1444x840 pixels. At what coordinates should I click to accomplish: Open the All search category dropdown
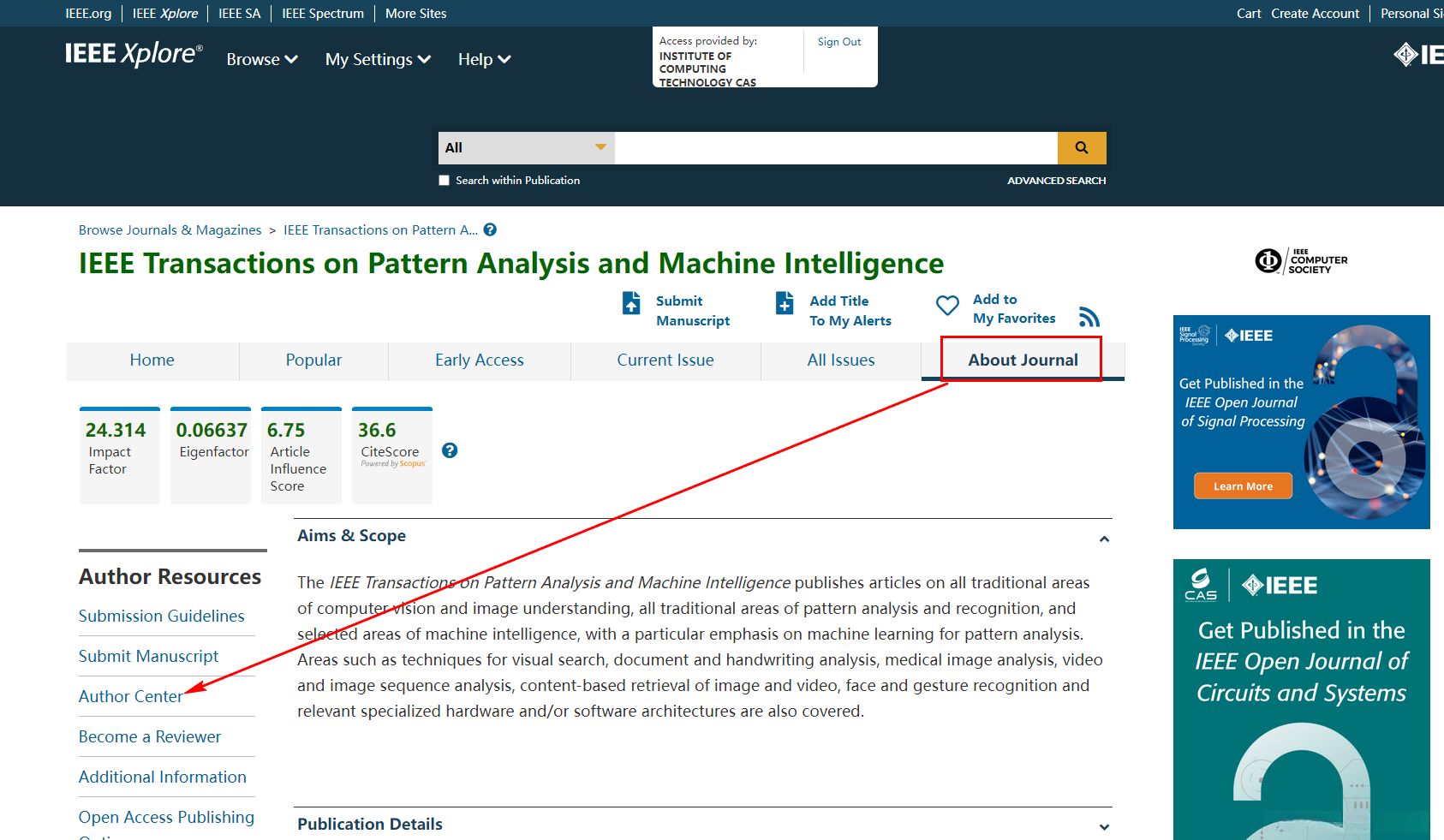pyautogui.click(x=526, y=147)
